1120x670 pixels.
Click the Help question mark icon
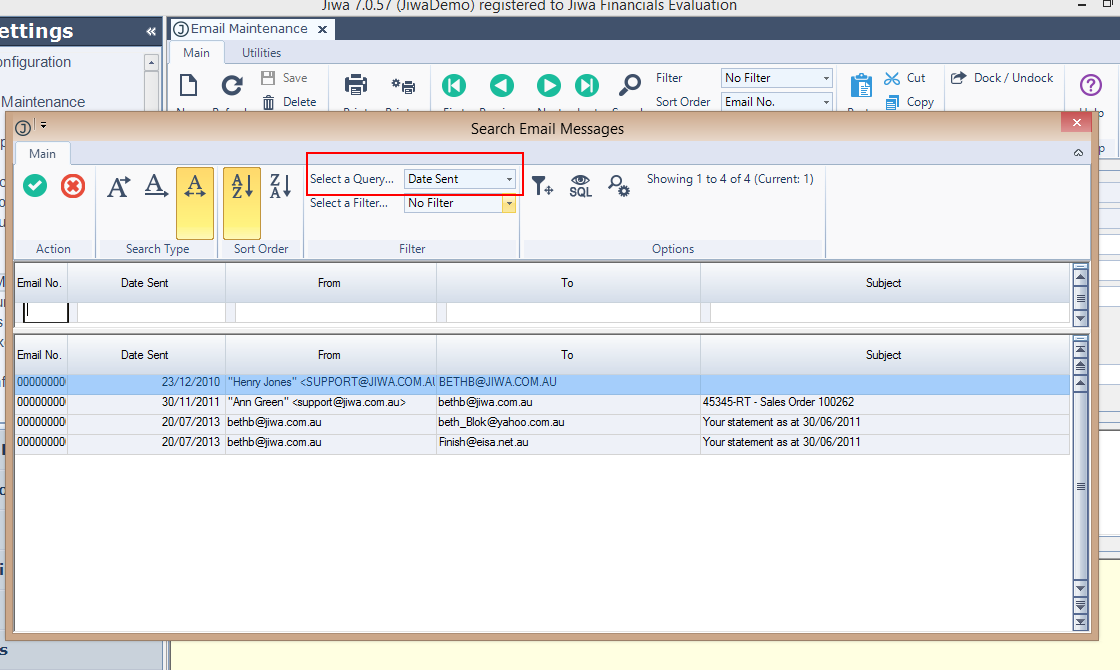click(x=1091, y=86)
